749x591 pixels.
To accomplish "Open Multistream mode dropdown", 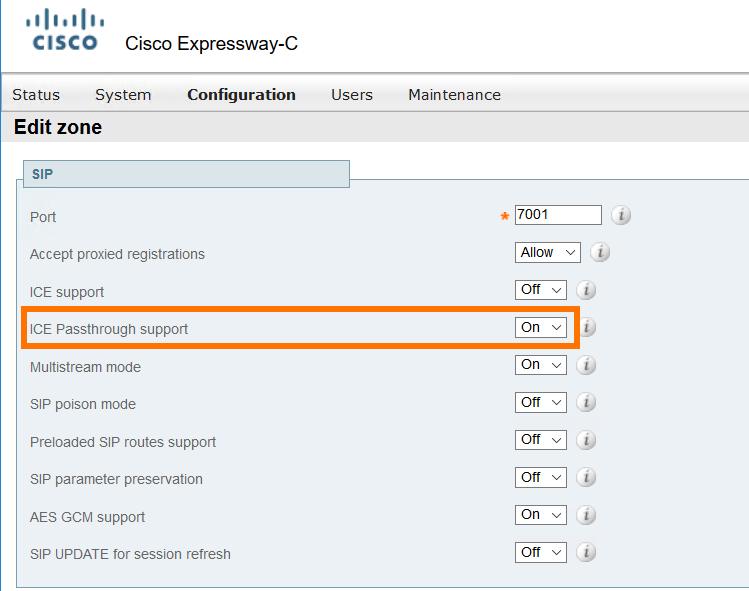I will click(541, 365).
